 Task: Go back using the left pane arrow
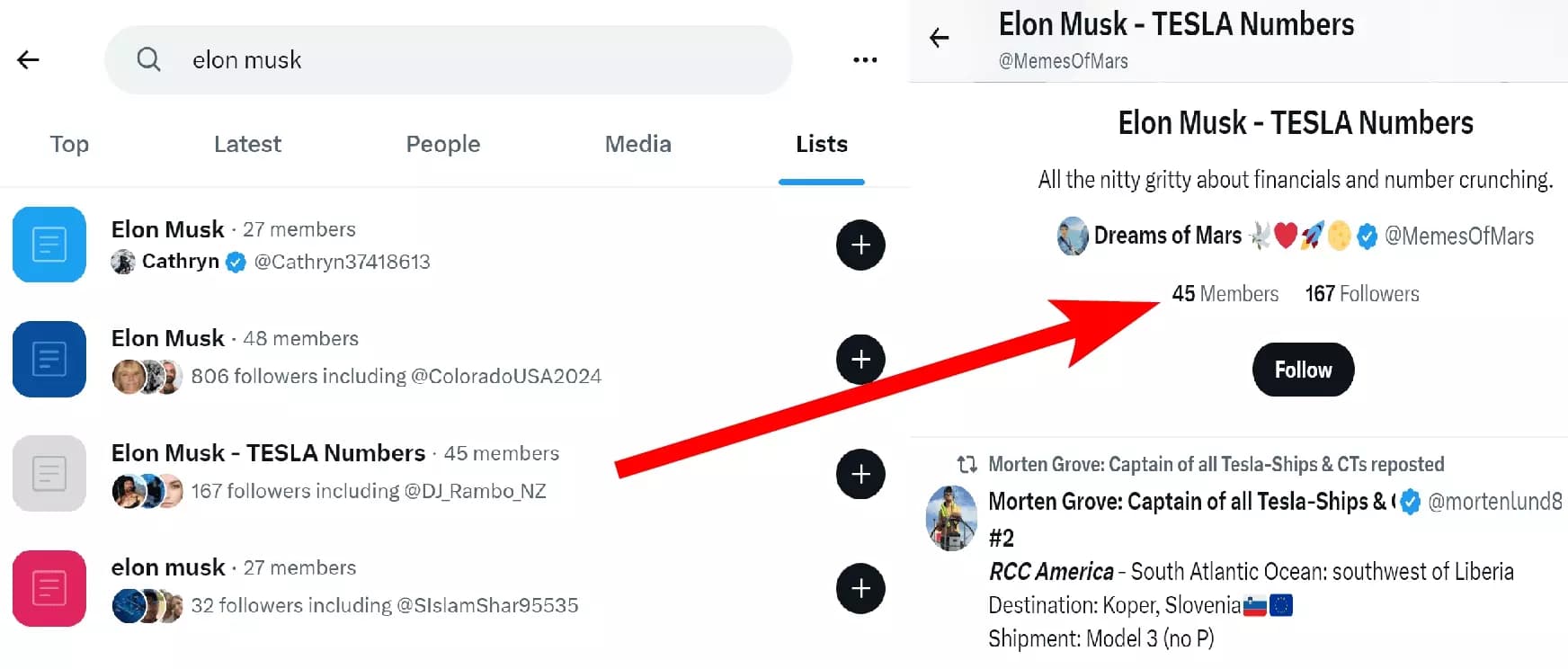[29, 59]
